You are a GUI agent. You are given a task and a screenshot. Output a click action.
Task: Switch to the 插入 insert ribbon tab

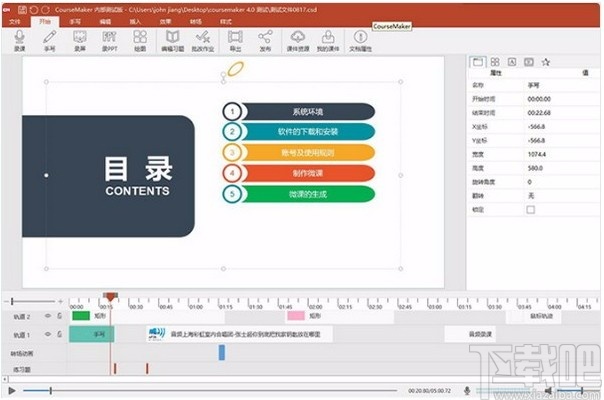pos(135,22)
